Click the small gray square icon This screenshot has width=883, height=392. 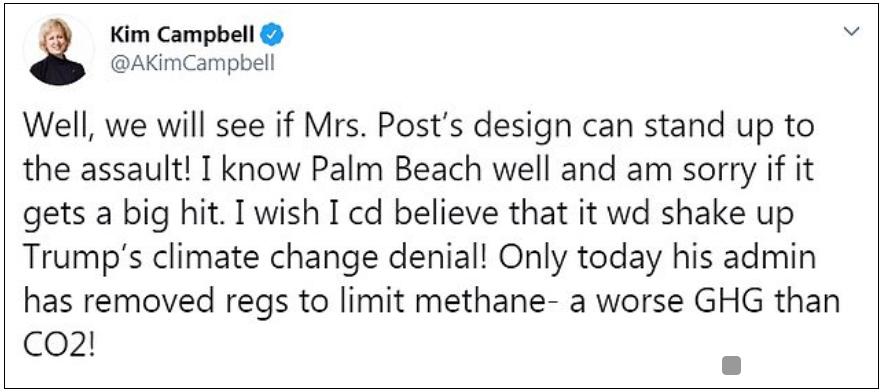point(731,366)
